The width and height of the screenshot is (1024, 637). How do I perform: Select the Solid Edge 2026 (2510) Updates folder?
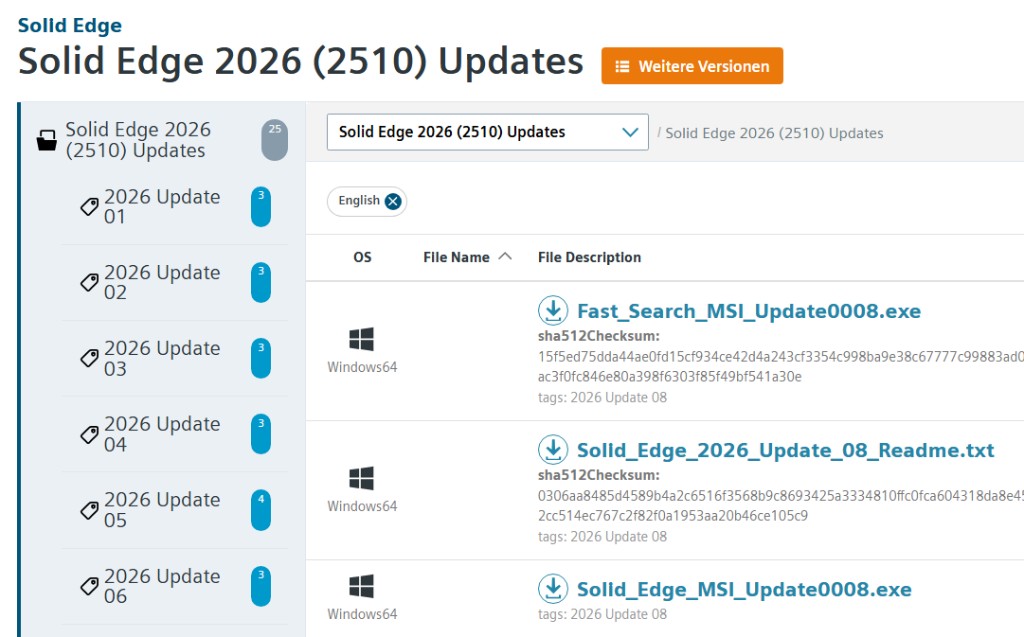[138, 140]
